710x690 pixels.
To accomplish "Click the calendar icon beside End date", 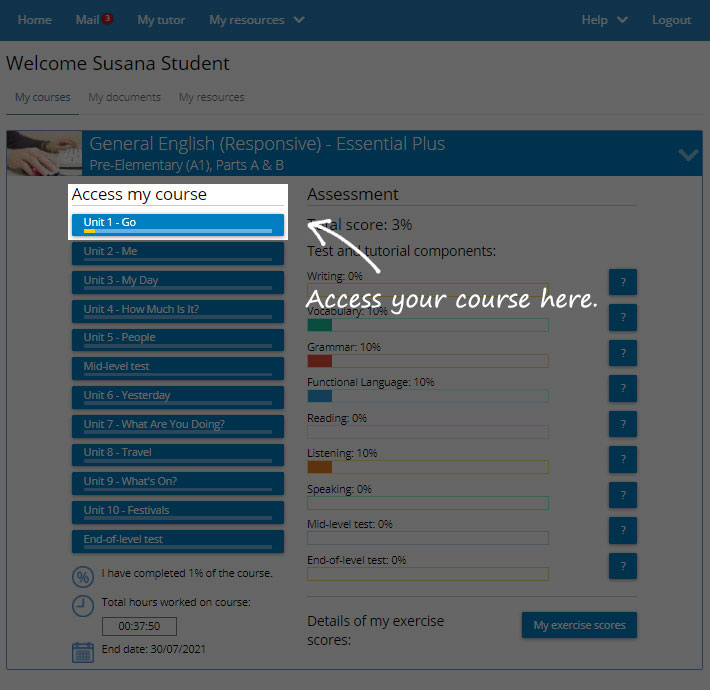I will 83,652.
